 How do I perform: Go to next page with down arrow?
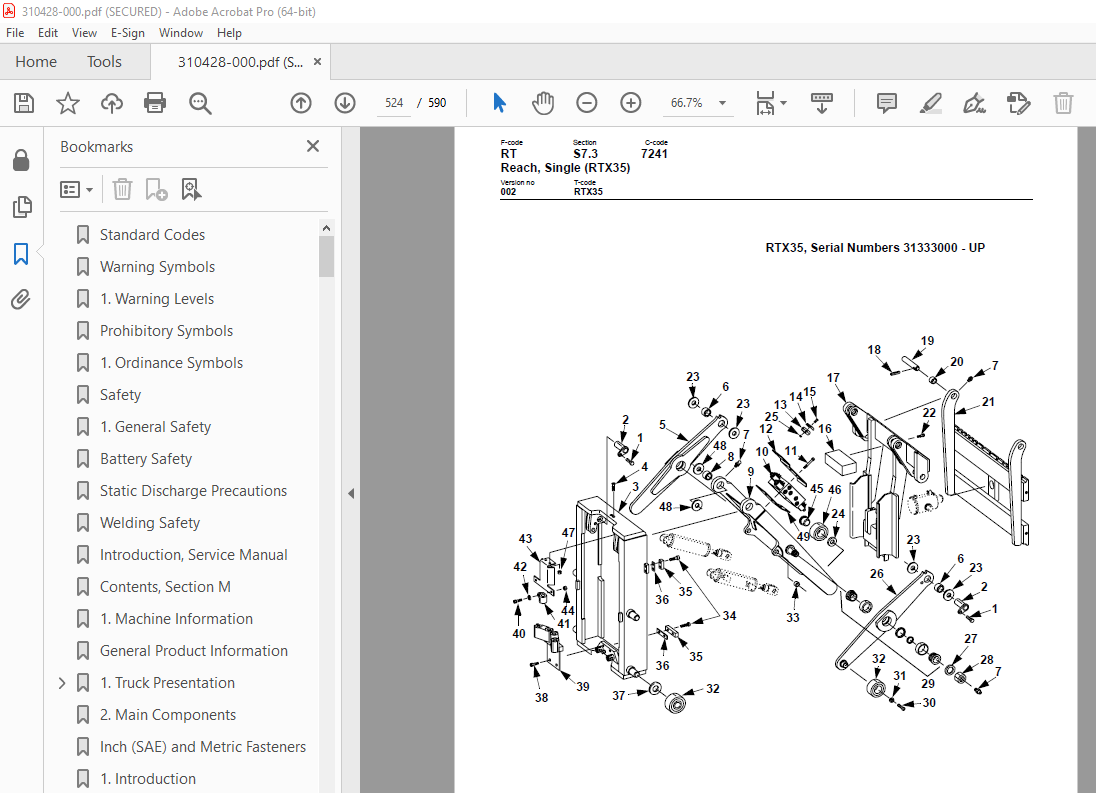pos(345,103)
